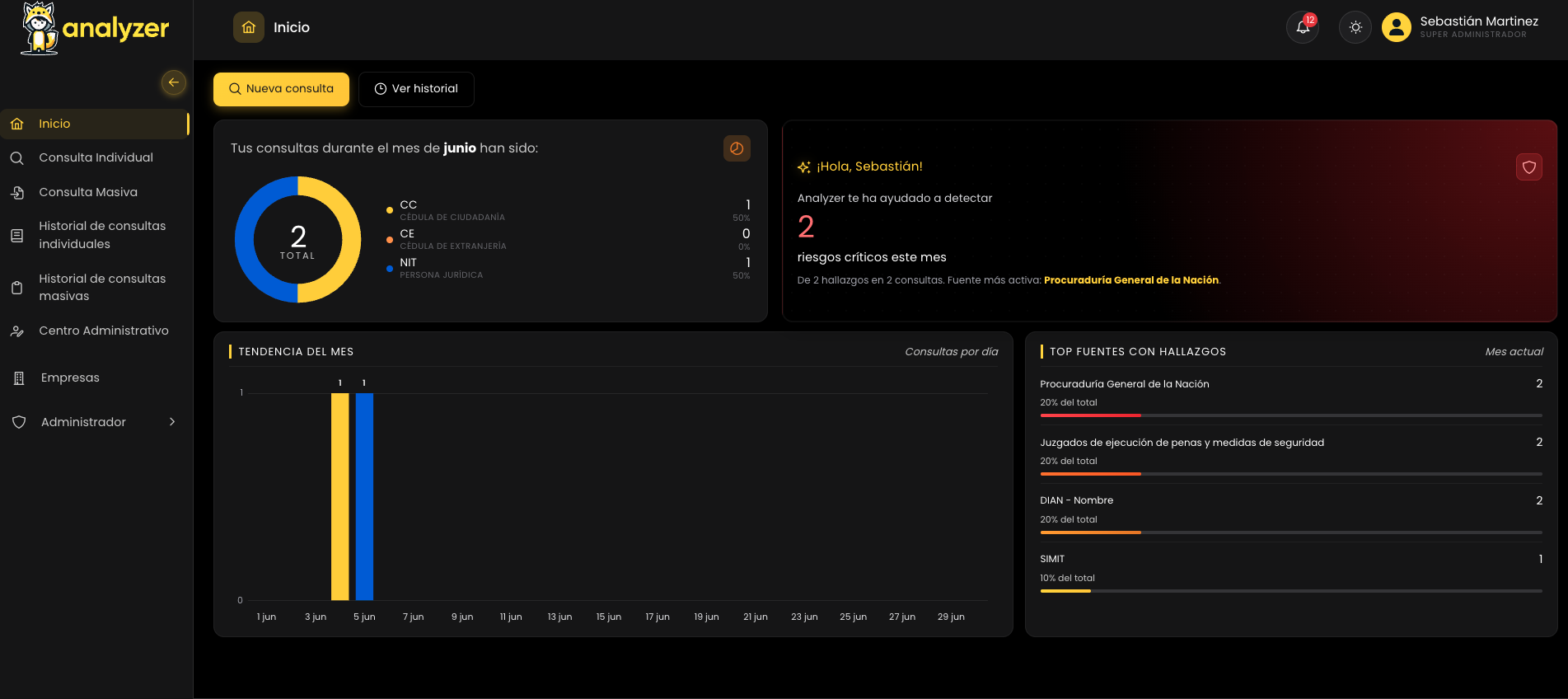Click DIAN - Nombre source row

tap(1291, 514)
